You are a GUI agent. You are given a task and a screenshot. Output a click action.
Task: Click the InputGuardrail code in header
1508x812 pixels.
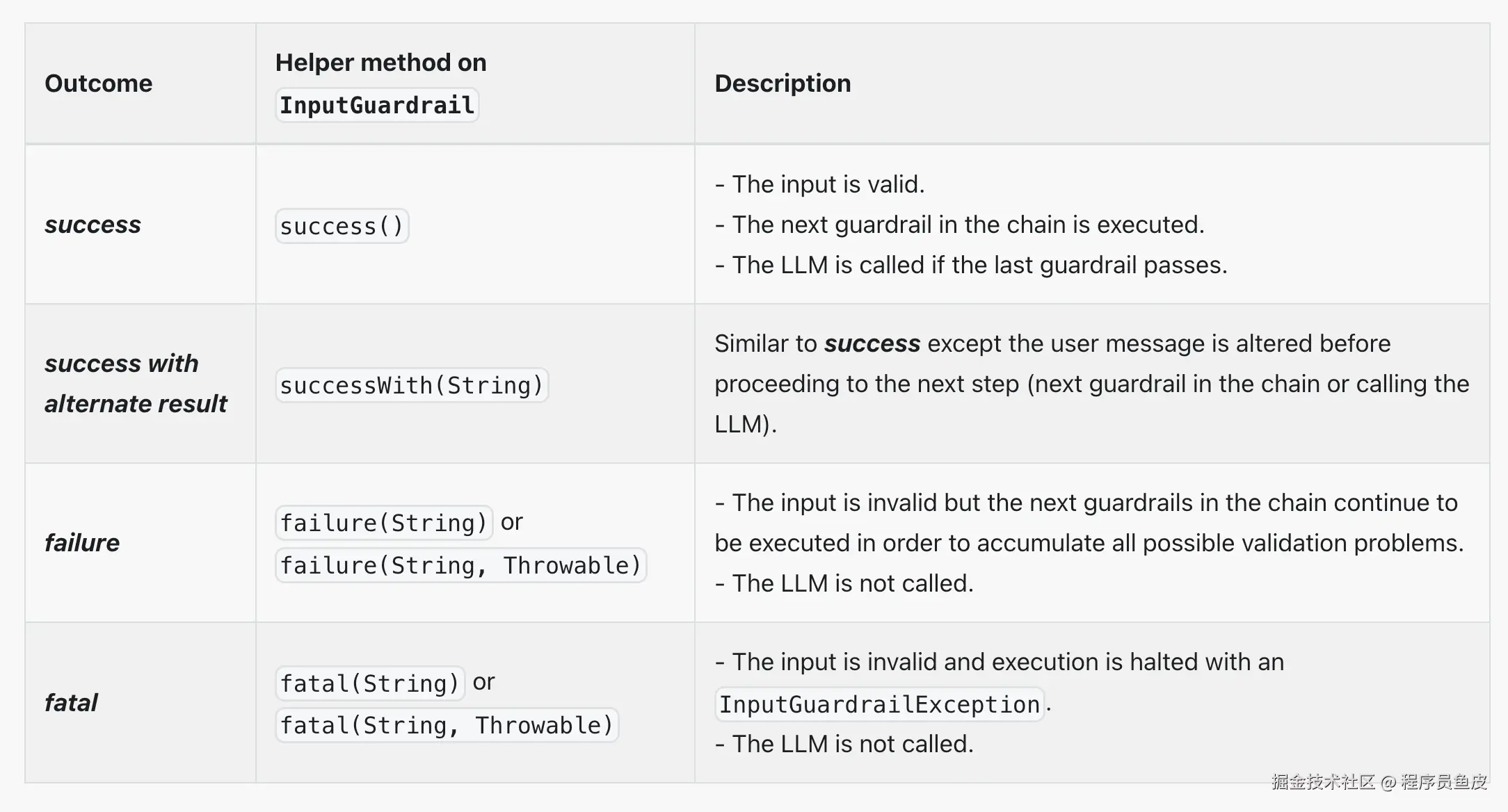(x=376, y=105)
